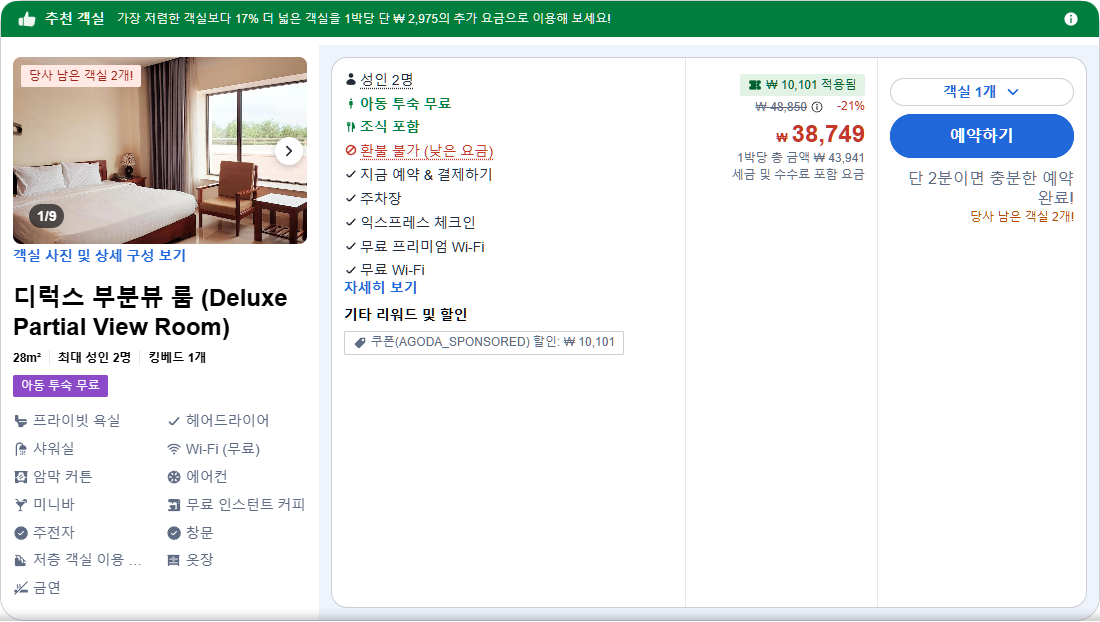Click the 무료 프리미엄 Wi-Fi benefit text
The height and width of the screenshot is (622, 1100).
[422, 247]
